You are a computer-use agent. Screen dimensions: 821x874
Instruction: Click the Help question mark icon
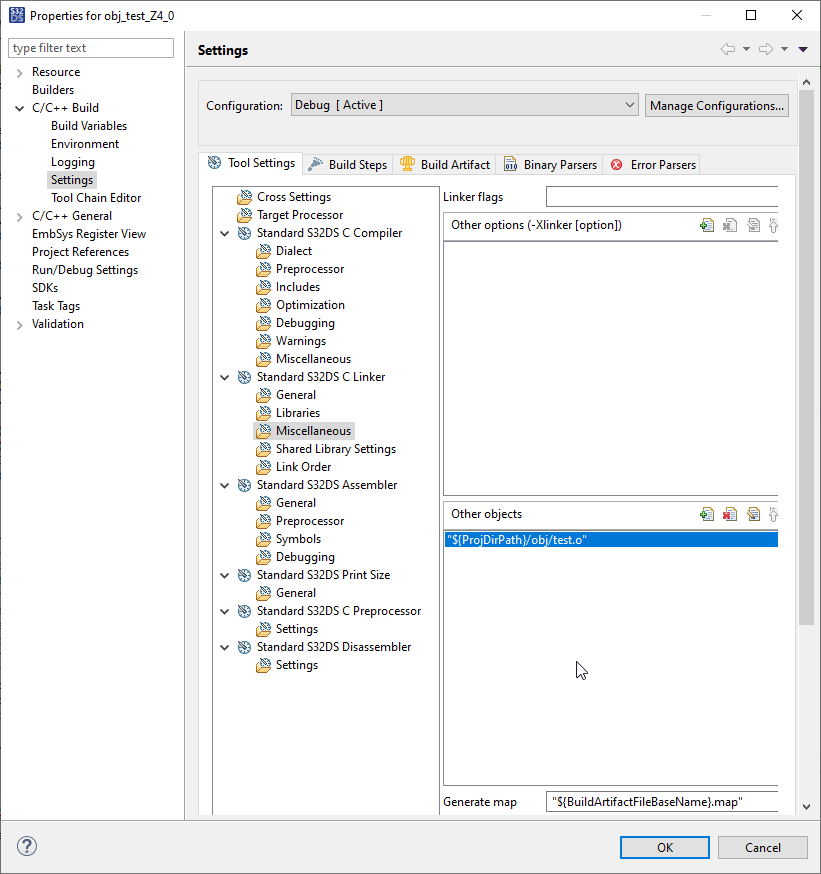coord(27,846)
